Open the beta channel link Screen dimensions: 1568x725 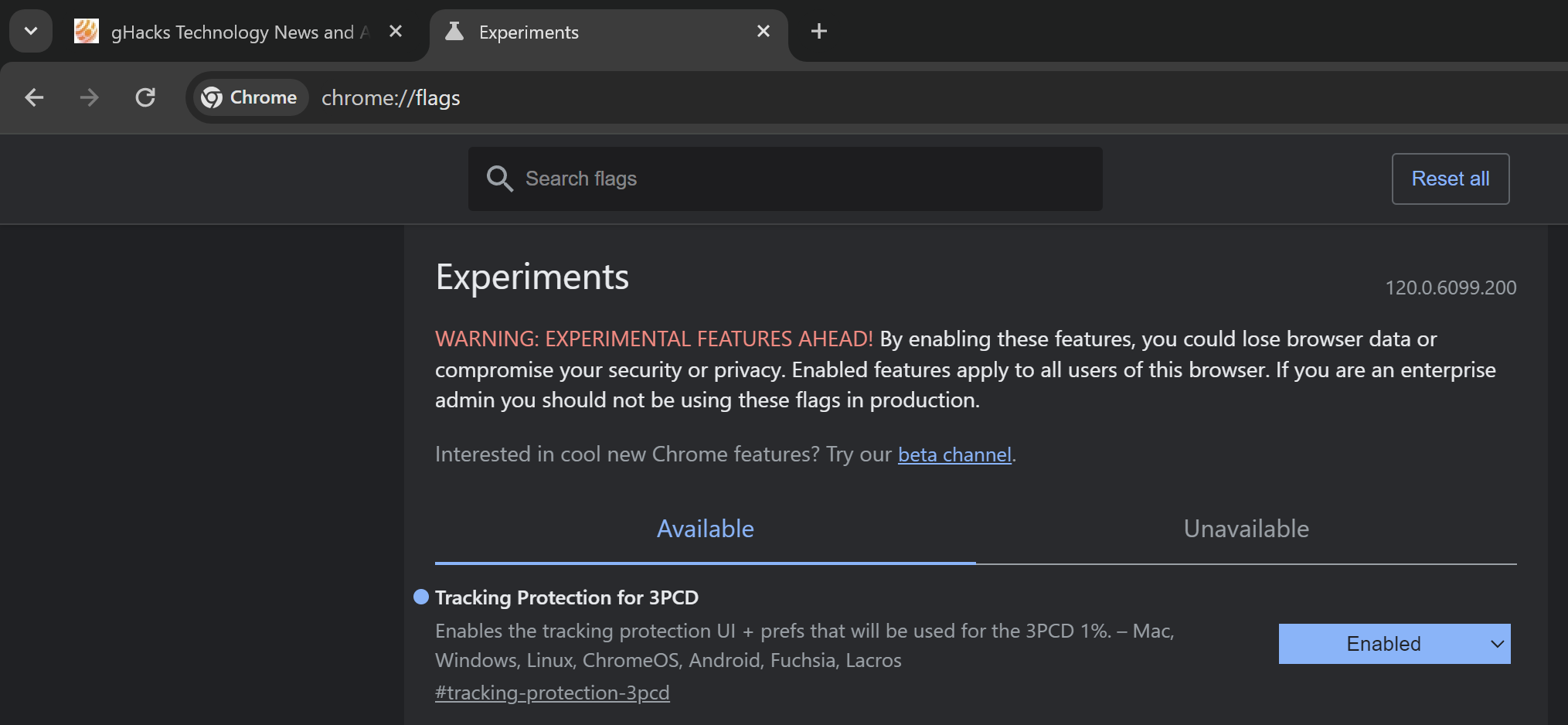point(954,454)
